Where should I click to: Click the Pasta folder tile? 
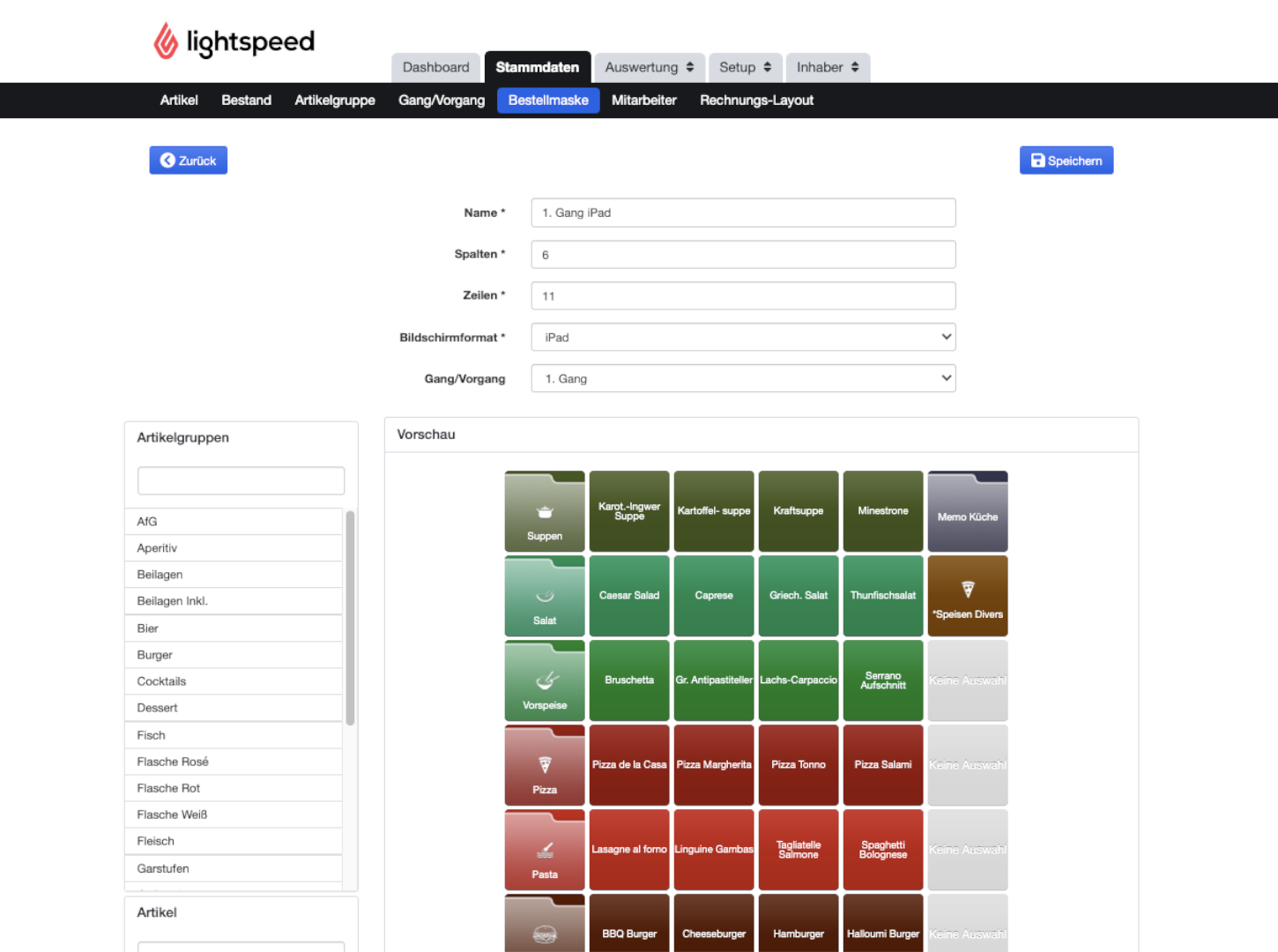[x=545, y=850]
